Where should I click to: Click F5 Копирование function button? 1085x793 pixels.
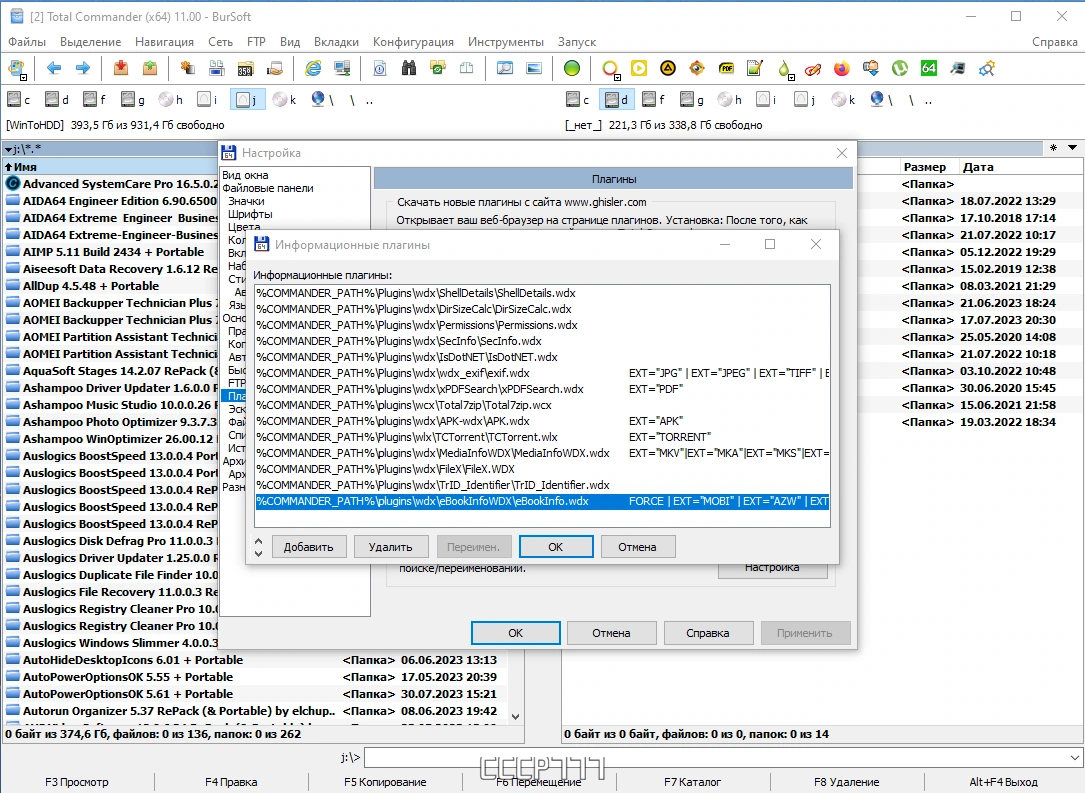(x=385, y=782)
